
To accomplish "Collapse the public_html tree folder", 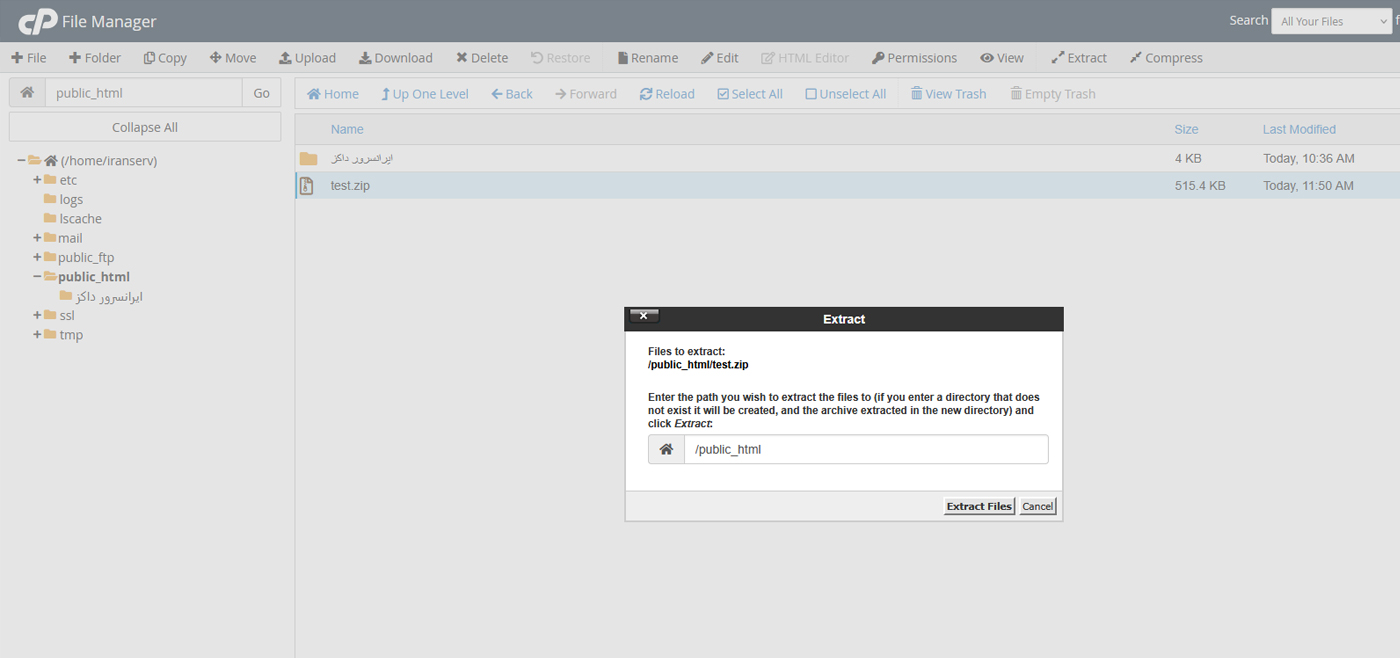I will (x=37, y=277).
